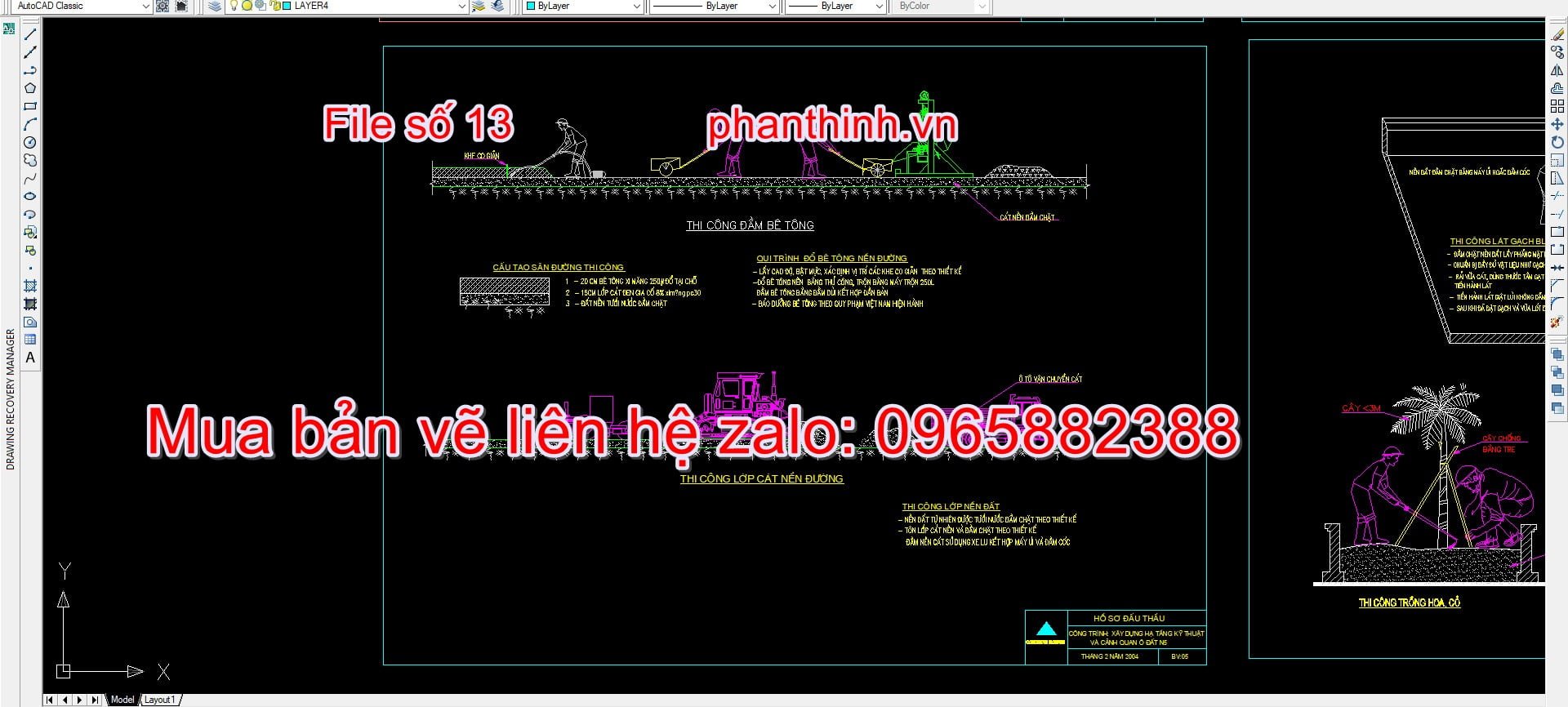Select the Rotate modify tool
Viewport: 1568px width, 707px height.
coord(1557,142)
